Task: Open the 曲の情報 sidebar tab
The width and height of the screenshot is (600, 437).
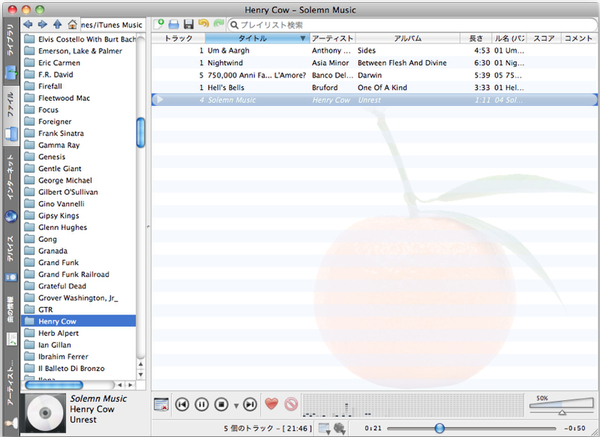Action: pos(11,321)
